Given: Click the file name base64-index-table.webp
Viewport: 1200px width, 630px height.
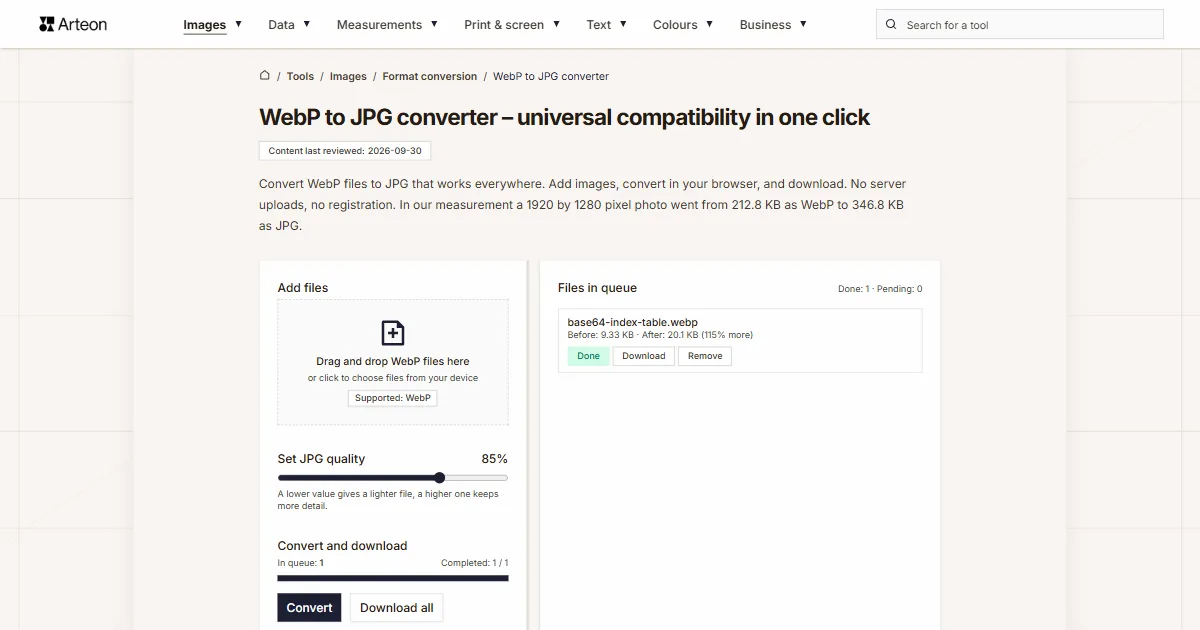Looking at the screenshot, I should [632, 322].
